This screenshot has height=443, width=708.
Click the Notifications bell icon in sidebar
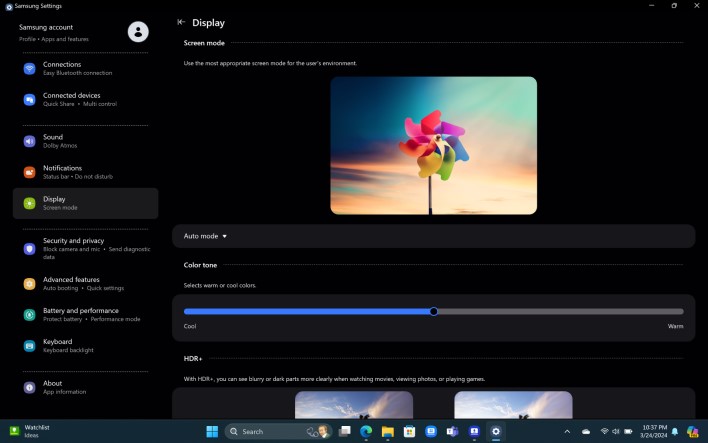pyautogui.click(x=30, y=172)
